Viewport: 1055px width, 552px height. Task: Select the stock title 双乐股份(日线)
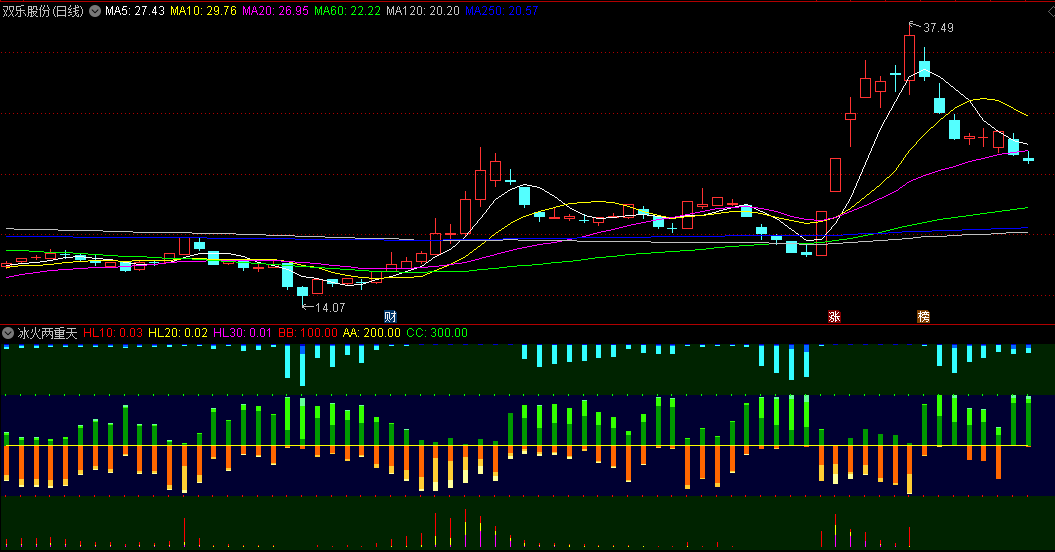tap(44, 11)
